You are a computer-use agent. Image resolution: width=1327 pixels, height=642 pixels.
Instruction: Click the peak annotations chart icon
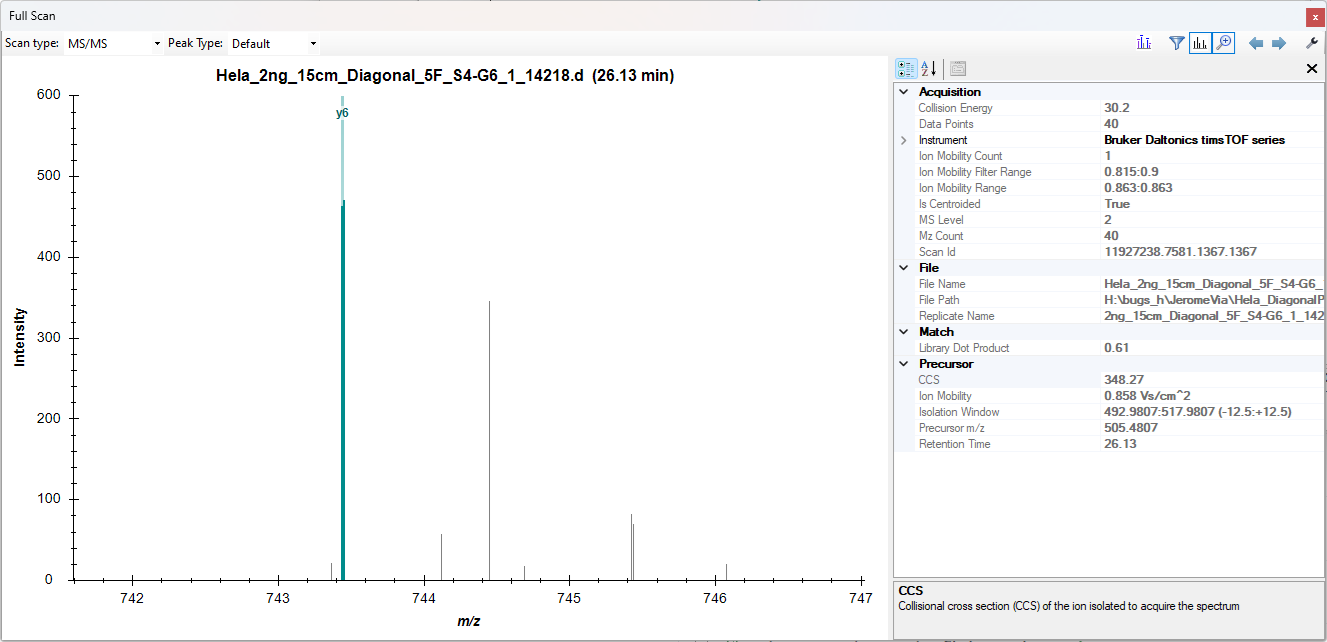tap(1145, 43)
